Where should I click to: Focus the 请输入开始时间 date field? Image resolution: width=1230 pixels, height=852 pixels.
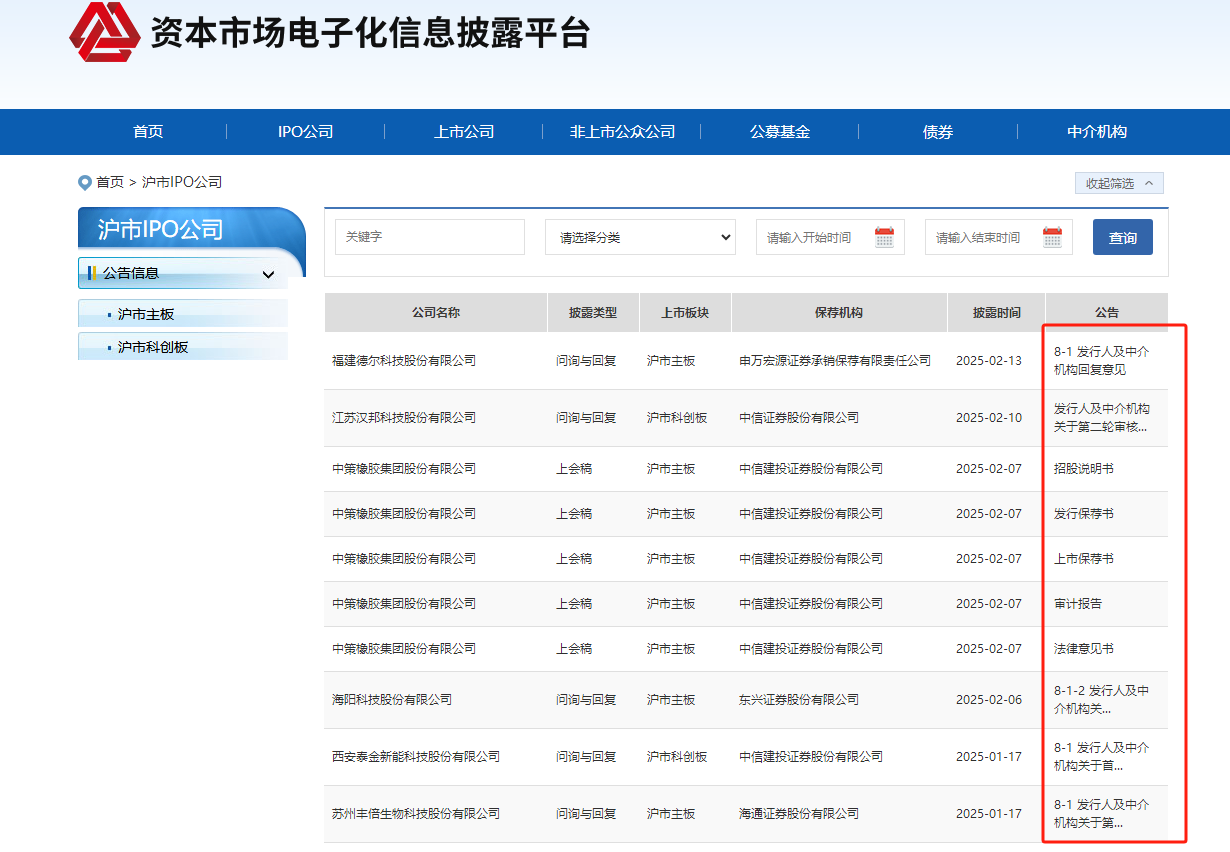tap(830, 237)
